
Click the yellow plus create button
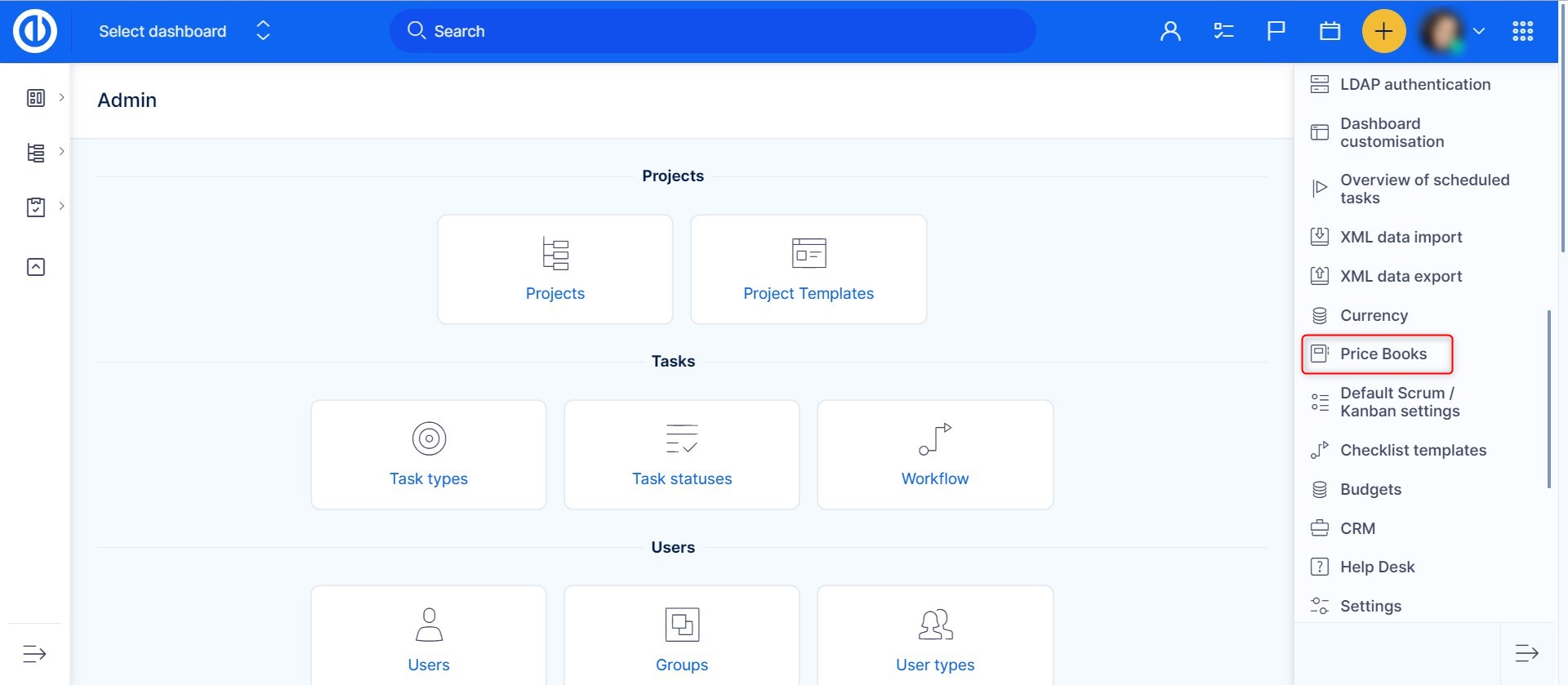[1383, 31]
